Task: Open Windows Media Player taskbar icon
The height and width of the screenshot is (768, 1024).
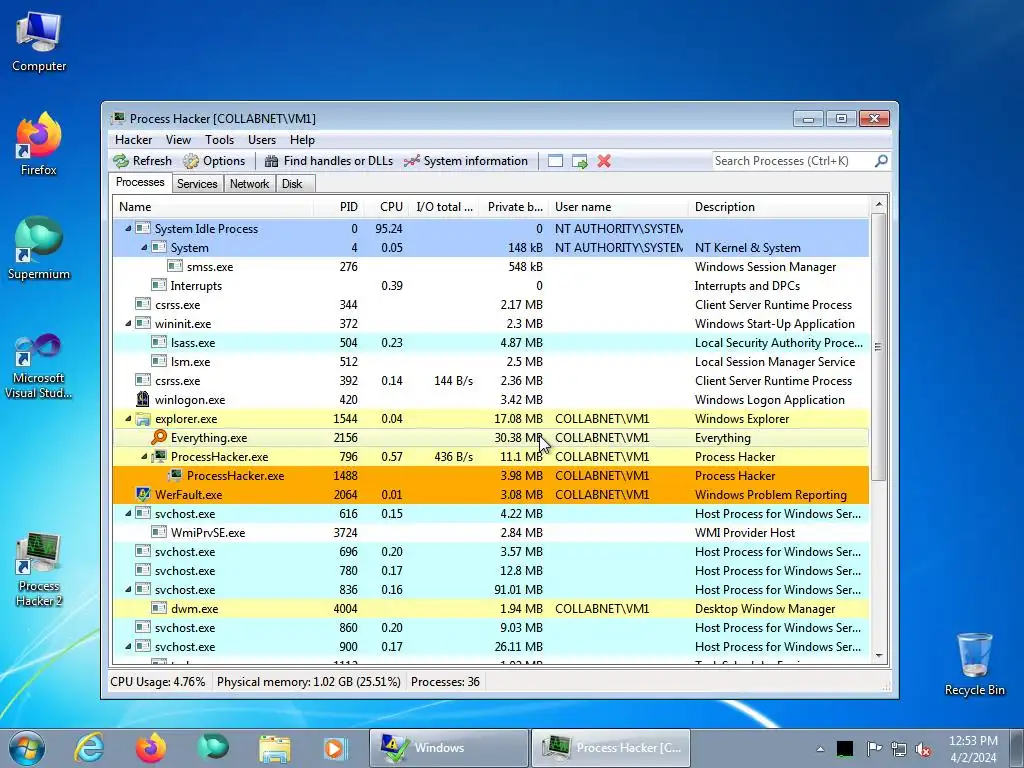Action: 334,748
